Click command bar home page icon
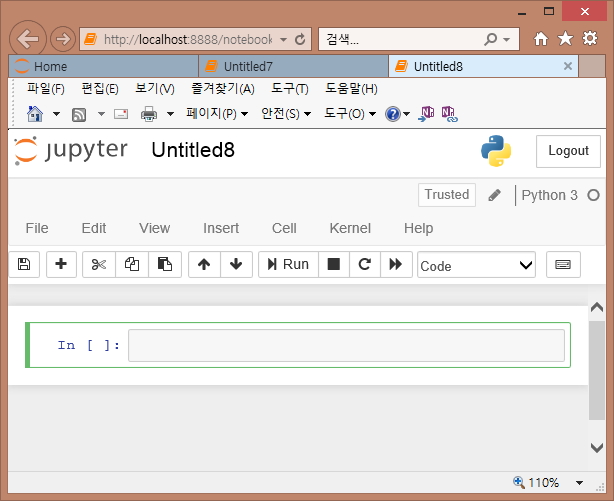 click(x=34, y=114)
